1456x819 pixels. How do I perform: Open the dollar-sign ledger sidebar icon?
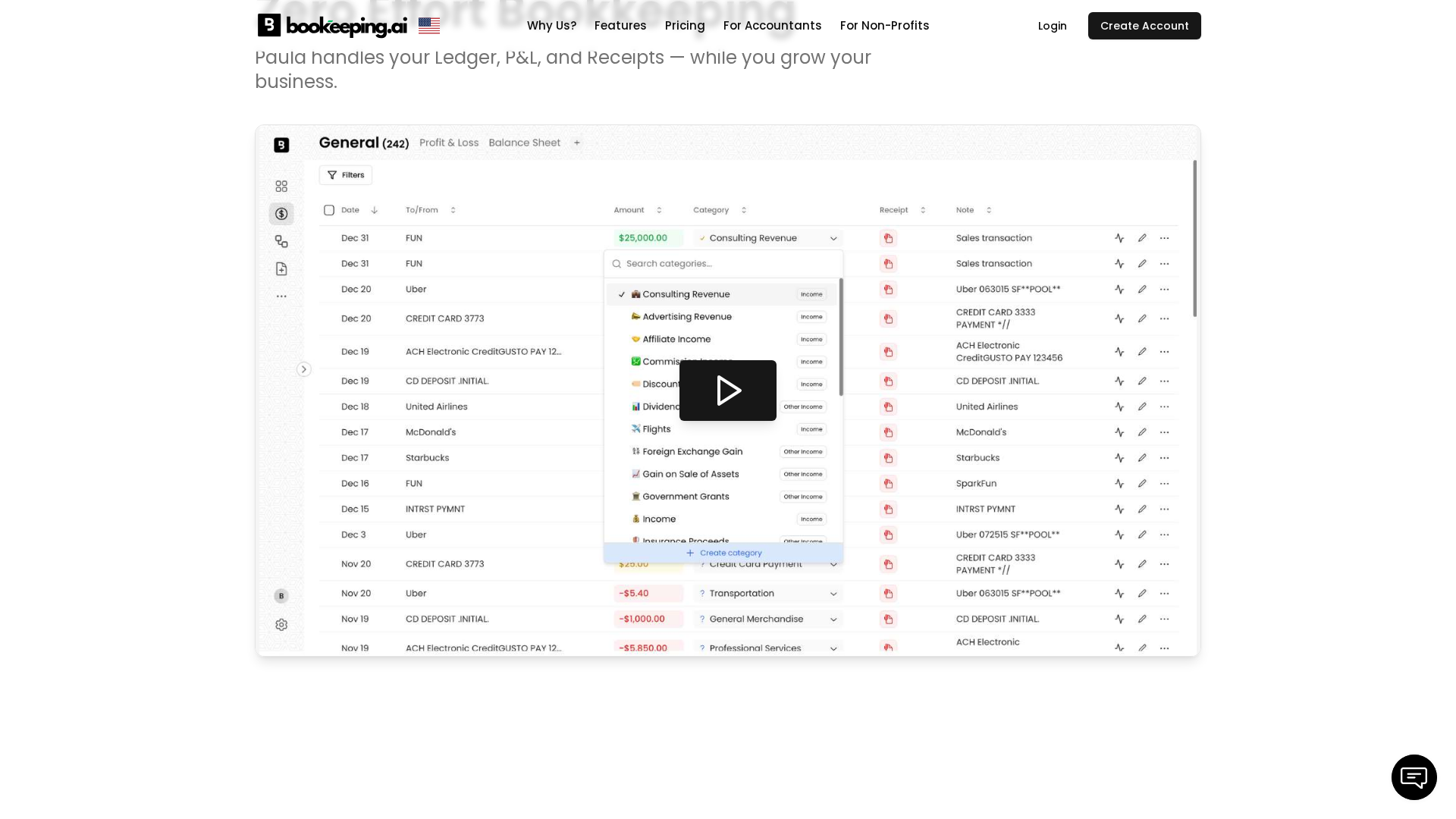[x=281, y=214]
